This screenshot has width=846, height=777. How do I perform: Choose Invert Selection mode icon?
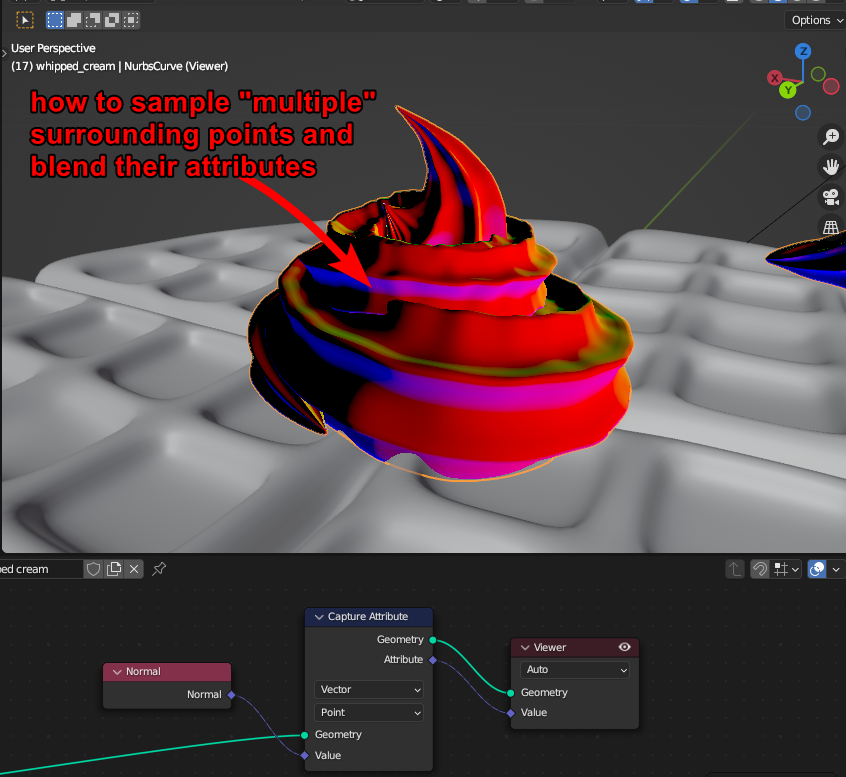click(x=112, y=21)
